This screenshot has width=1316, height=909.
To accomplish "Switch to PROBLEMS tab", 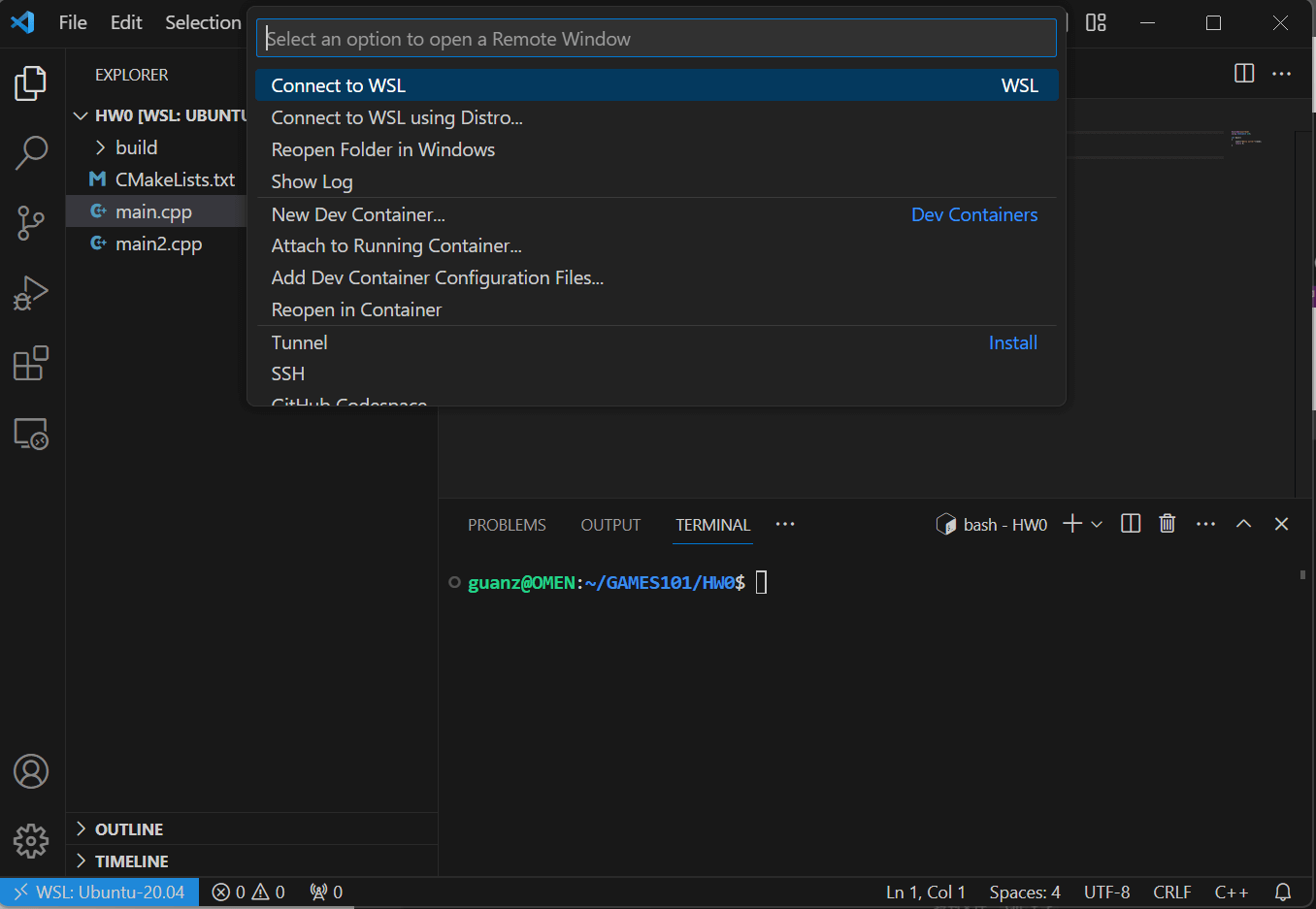I will pyautogui.click(x=507, y=525).
